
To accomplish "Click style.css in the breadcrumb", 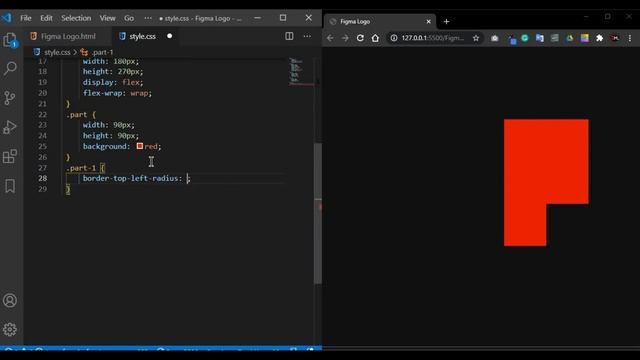I will click(x=57, y=52).
